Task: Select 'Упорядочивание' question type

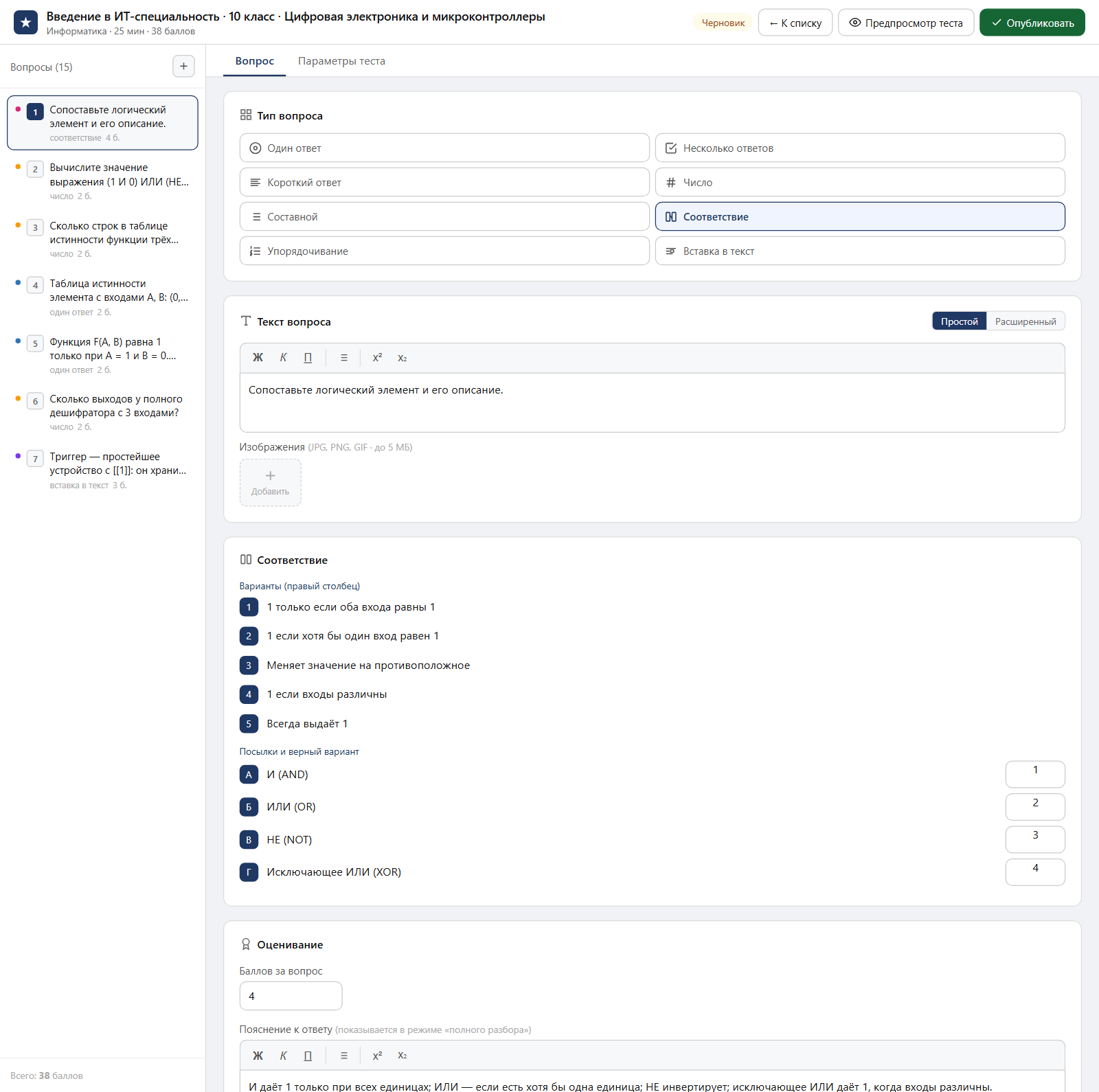Action: coord(444,251)
